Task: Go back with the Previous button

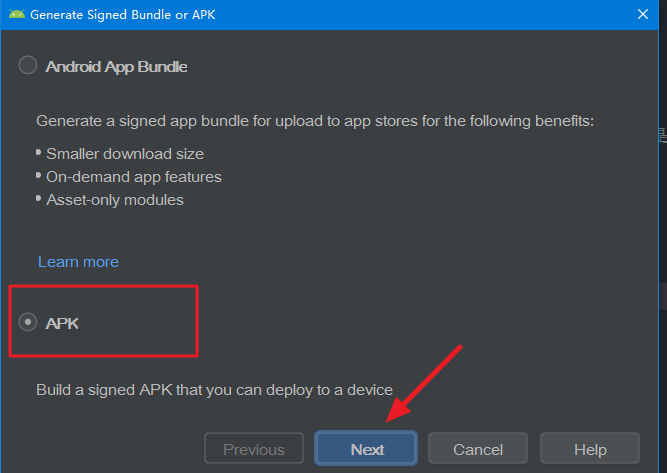Action: click(x=254, y=448)
